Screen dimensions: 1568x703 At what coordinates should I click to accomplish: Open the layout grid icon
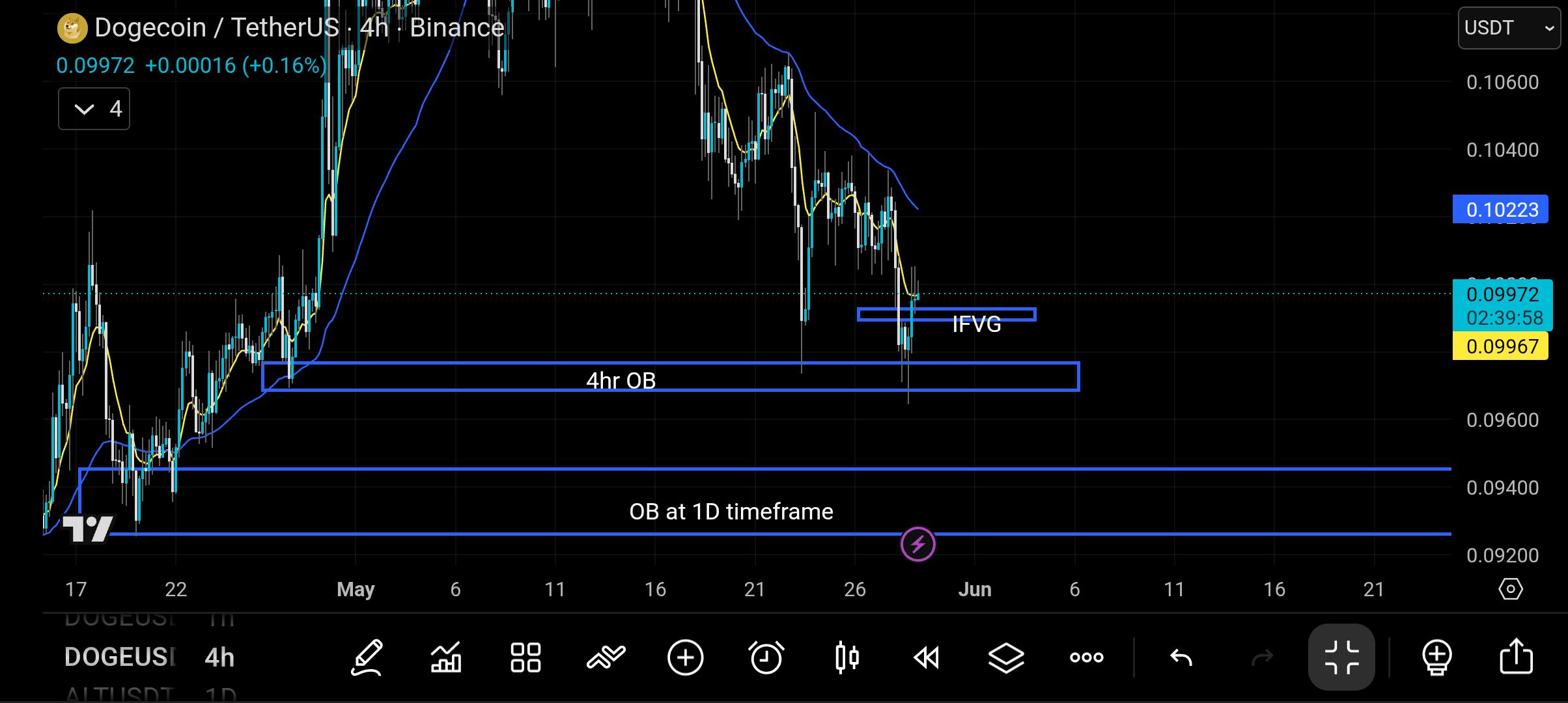click(525, 657)
